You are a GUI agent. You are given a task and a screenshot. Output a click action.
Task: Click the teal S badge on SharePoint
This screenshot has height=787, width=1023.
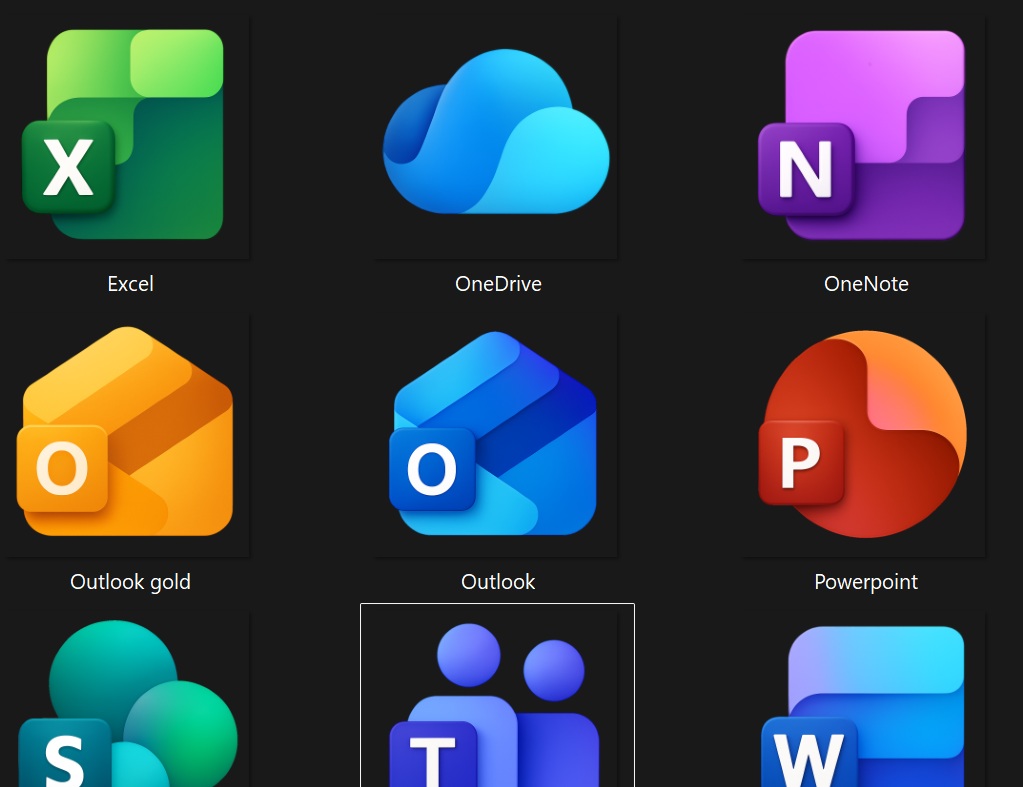pos(62,757)
